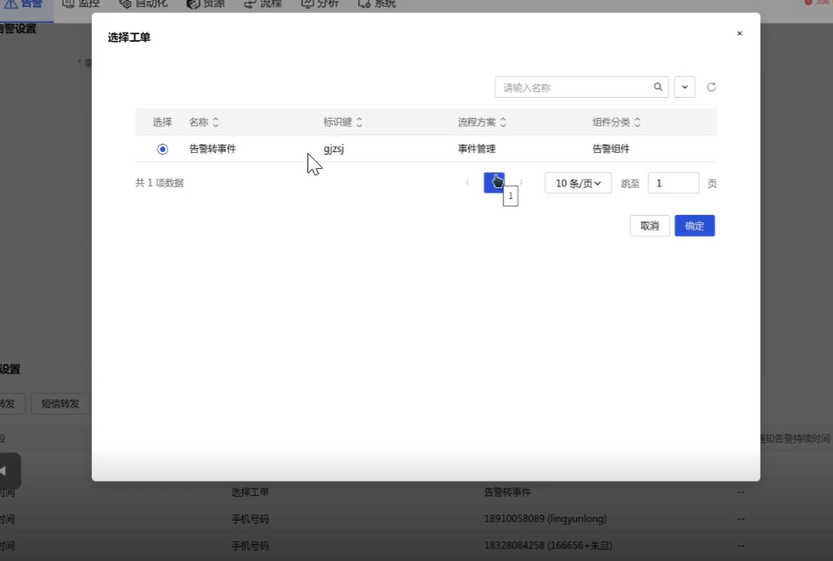Click the 告警转事件 name cell
Viewport: 833px width, 561px height.
click(x=212, y=149)
